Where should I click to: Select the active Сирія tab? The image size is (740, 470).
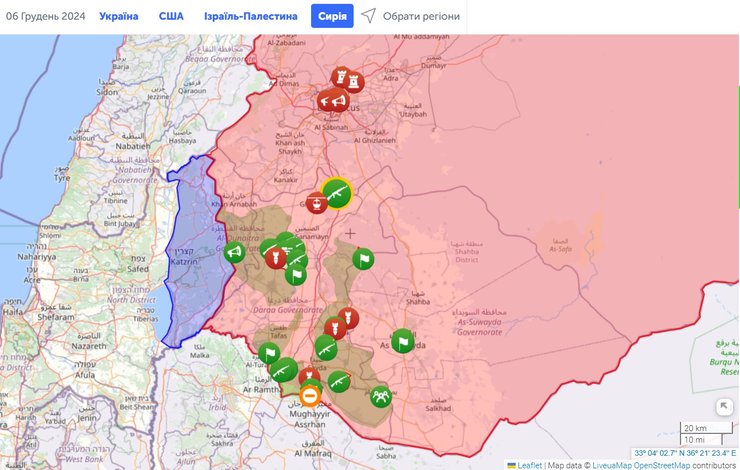coord(332,16)
